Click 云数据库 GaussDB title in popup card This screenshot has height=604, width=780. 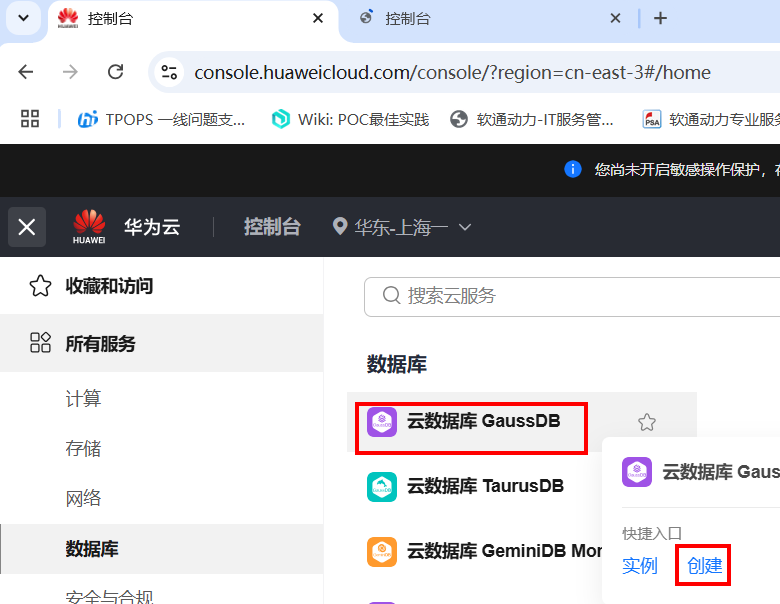(x=721, y=472)
